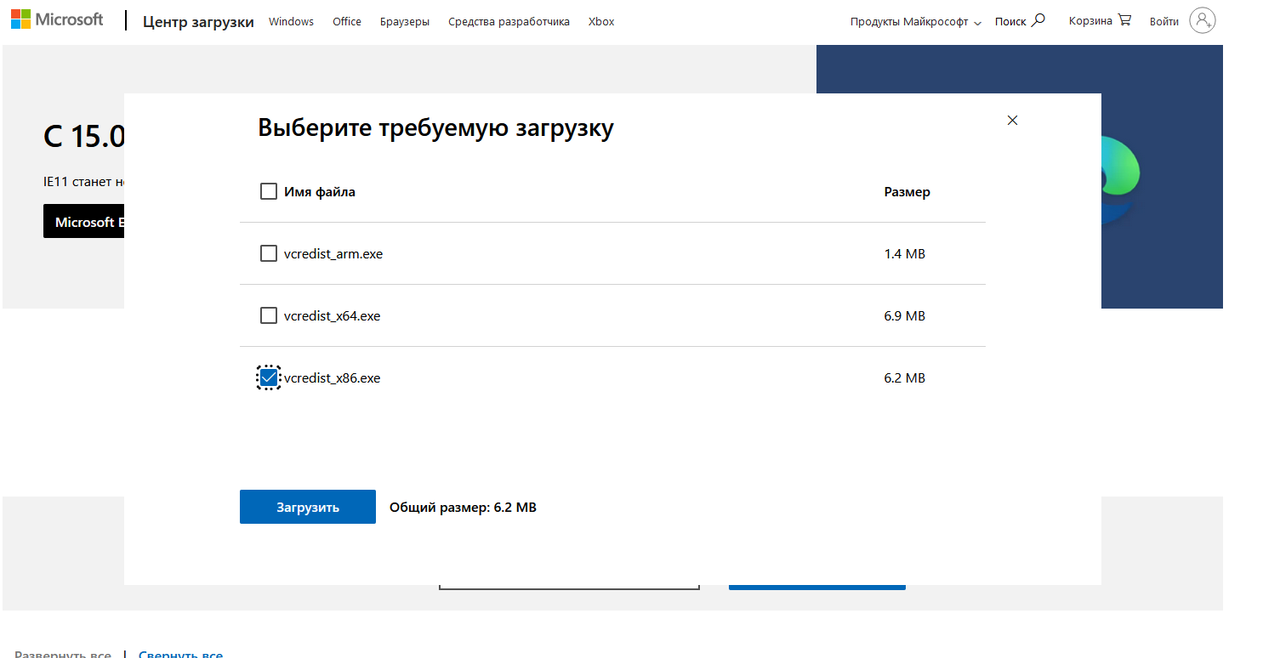Click the 6.9 MB size value
Viewport: 1280px width, 658px height.
904,316
